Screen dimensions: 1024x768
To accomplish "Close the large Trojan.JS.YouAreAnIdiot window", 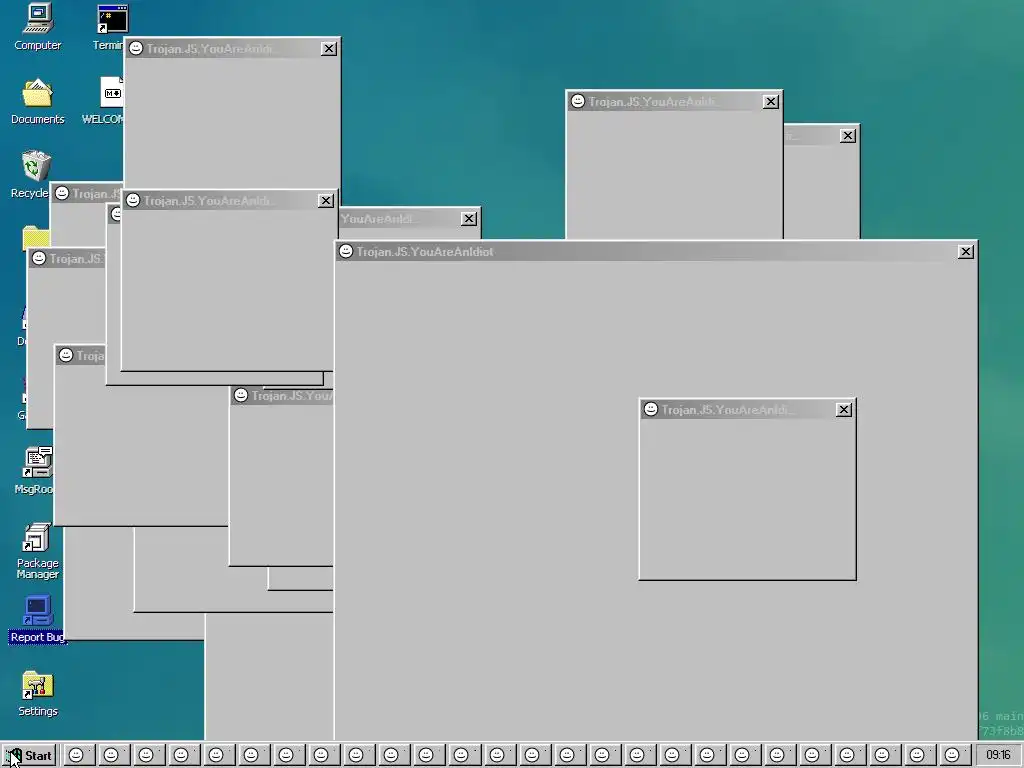I will [966, 252].
